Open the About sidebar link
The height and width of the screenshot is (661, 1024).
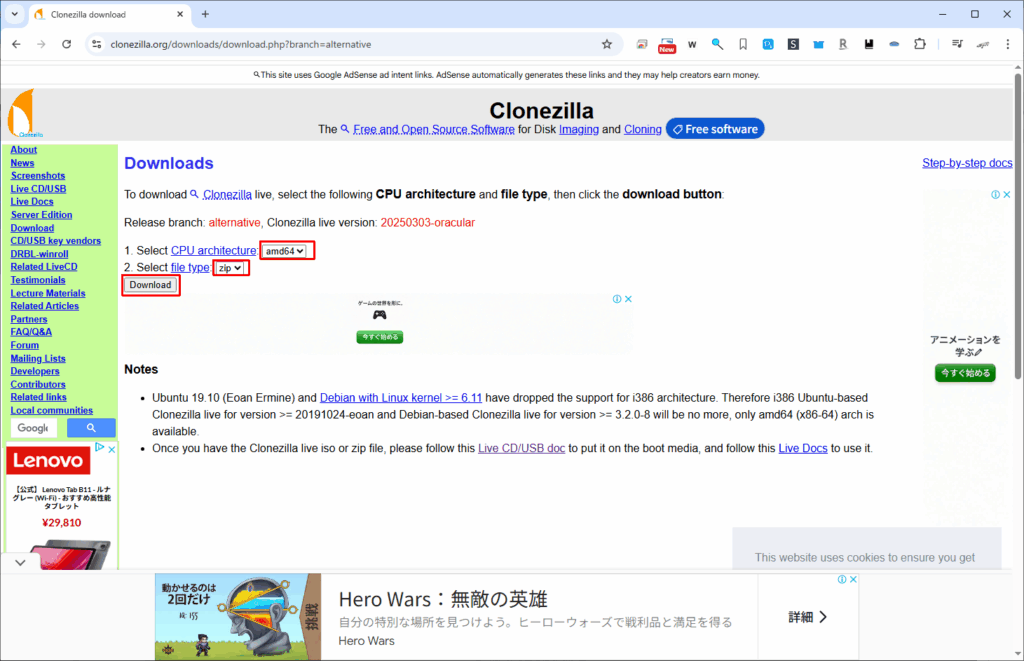(24, 150)
